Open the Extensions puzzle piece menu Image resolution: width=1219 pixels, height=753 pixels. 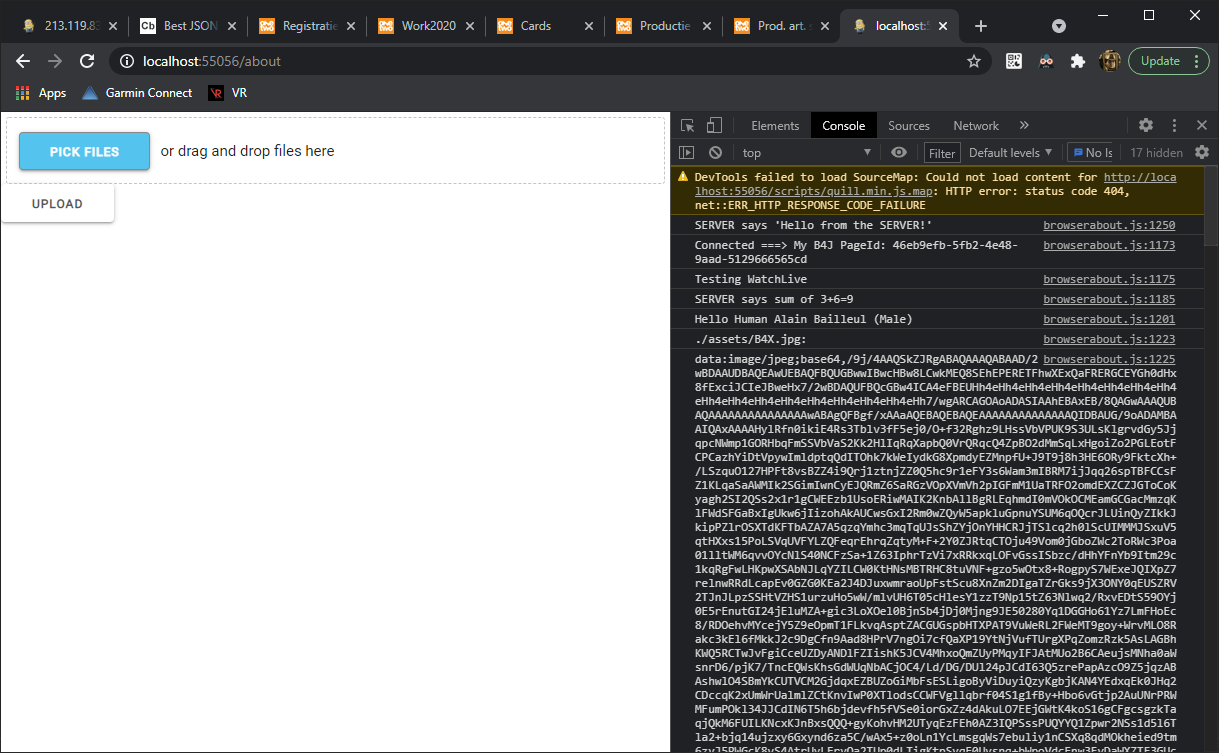click(1078, 61)
